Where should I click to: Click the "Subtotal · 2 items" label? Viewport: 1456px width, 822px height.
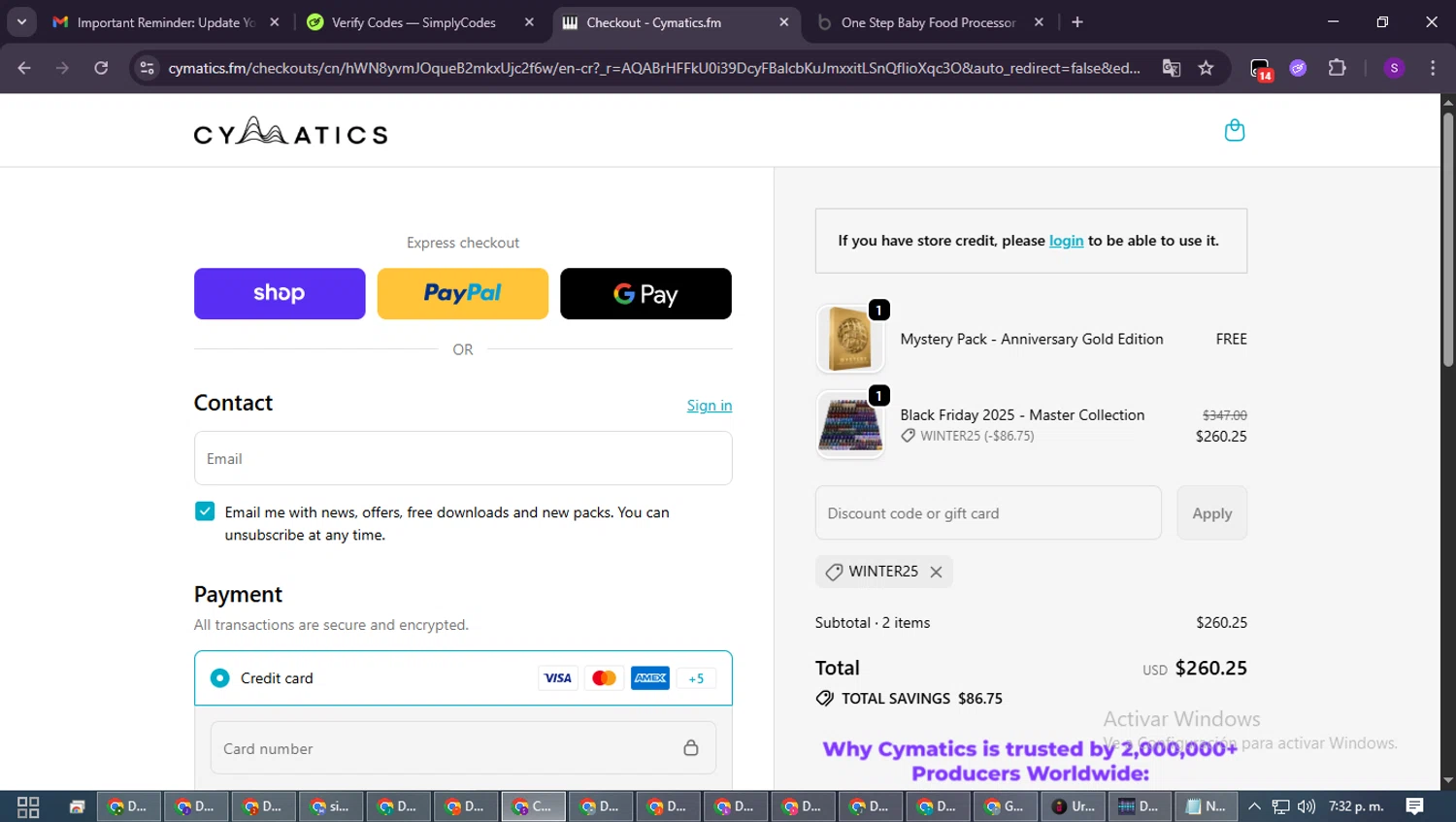coord(873,623)
